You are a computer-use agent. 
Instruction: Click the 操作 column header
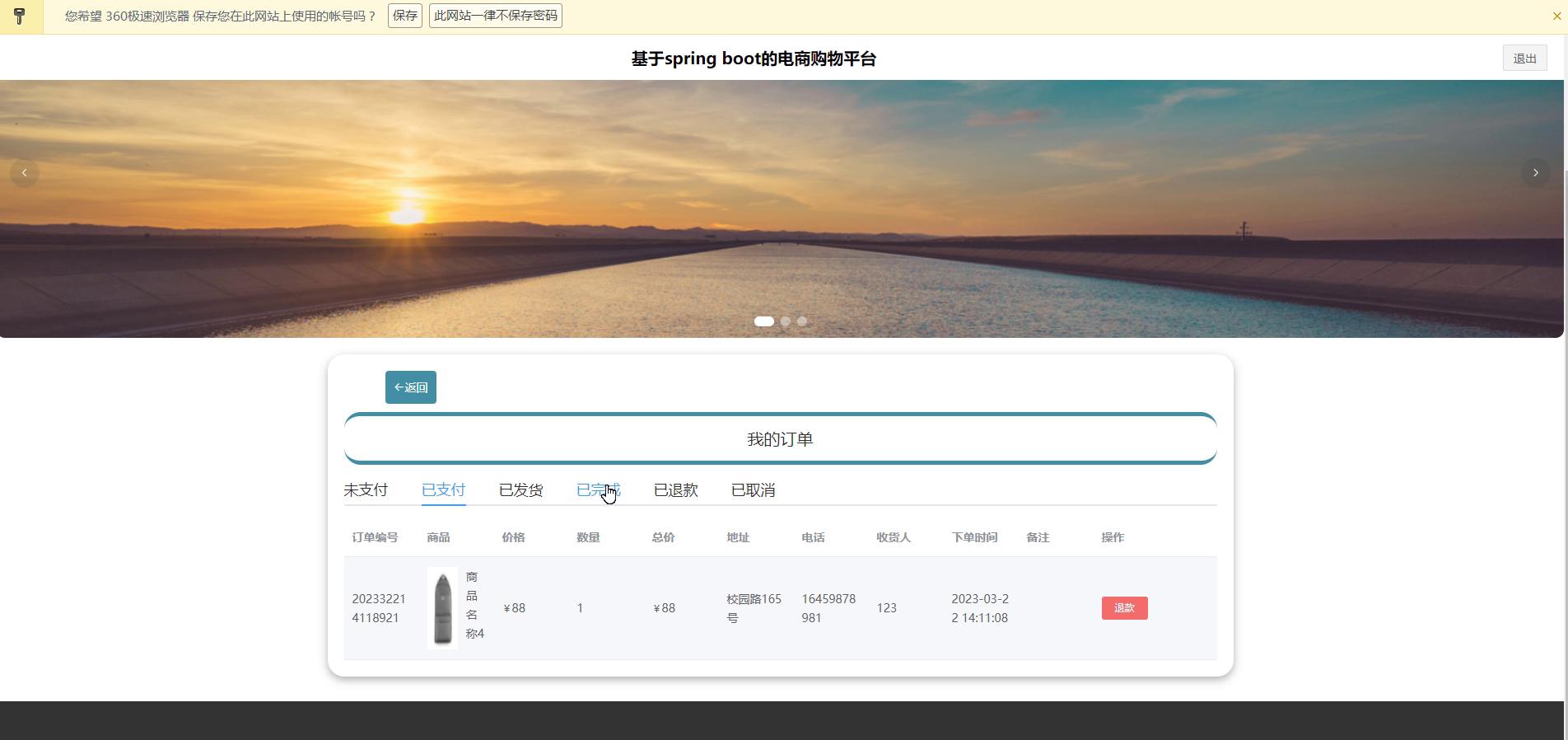(1113, 537)
